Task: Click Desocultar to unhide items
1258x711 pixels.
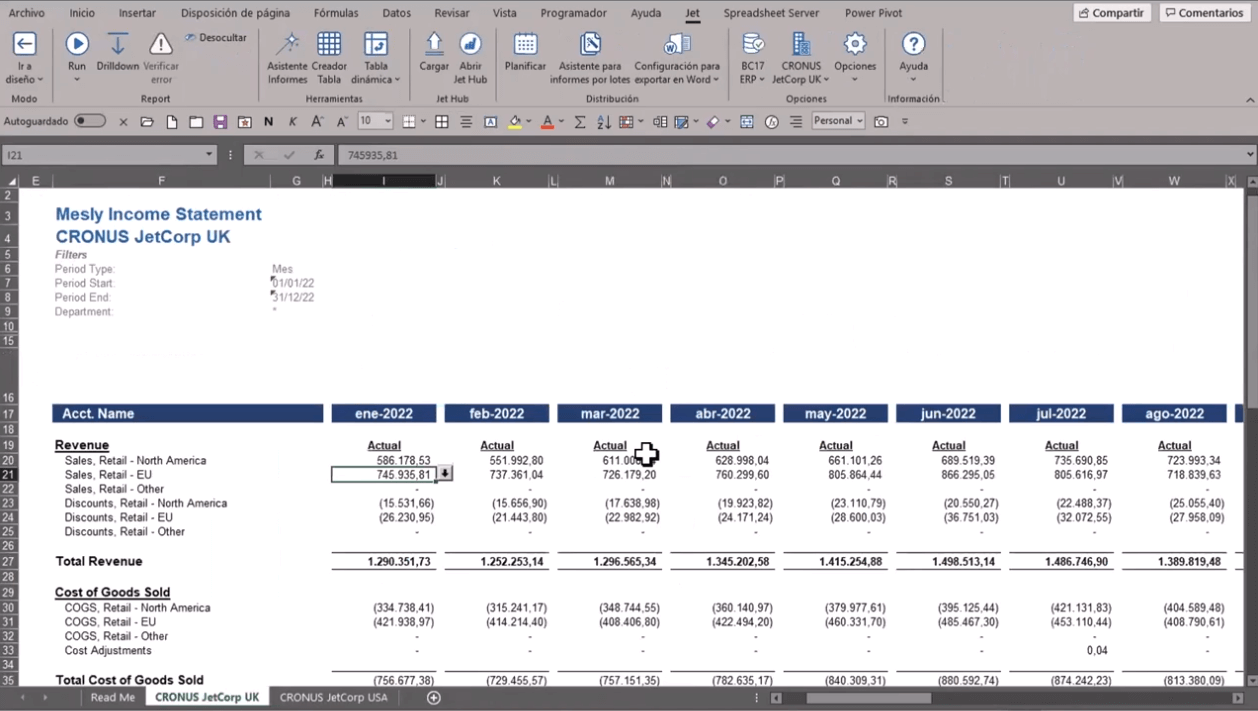Action: click(x=216, y=38)
